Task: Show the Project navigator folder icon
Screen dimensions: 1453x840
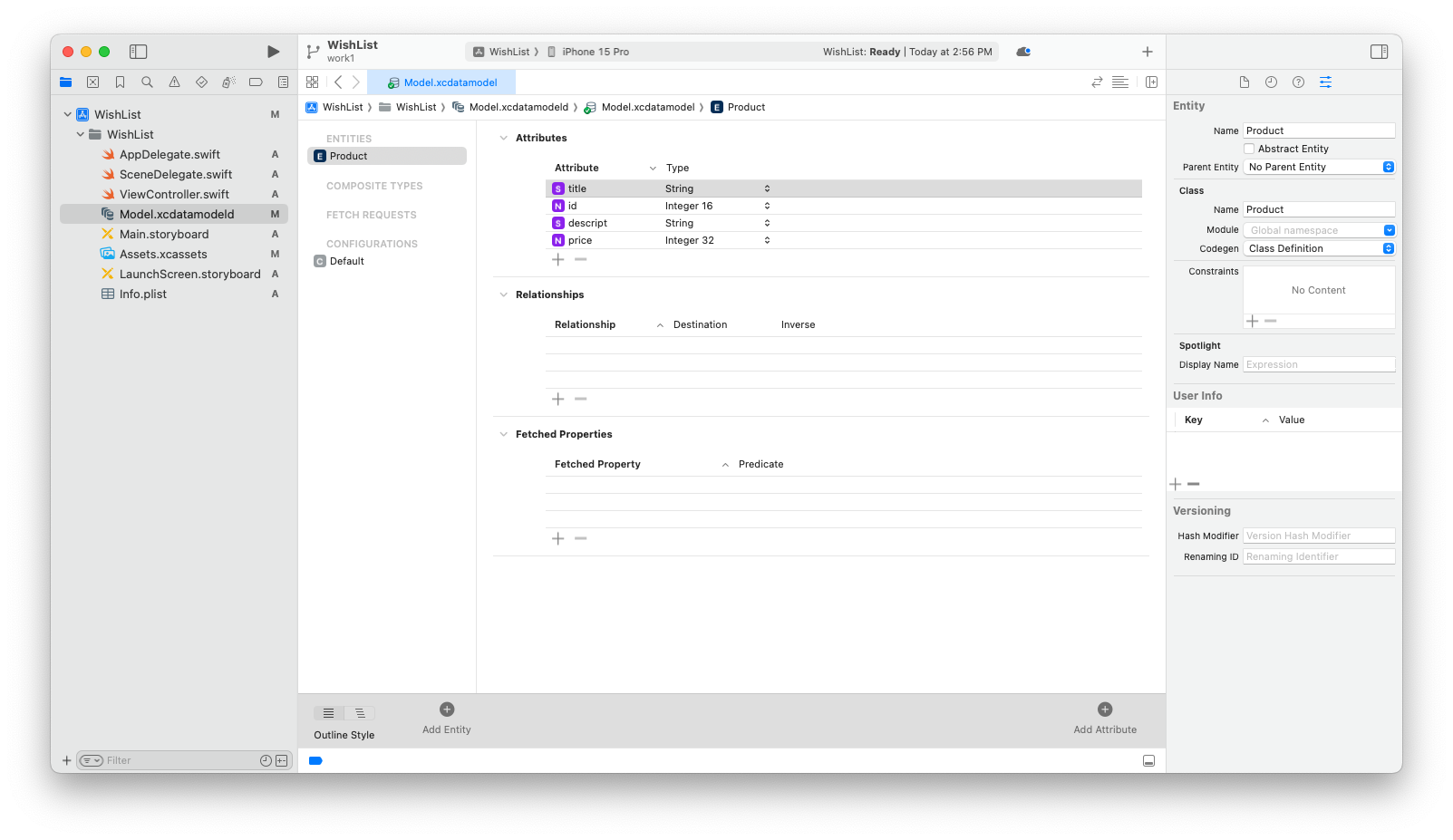Action: pos(66,82)
